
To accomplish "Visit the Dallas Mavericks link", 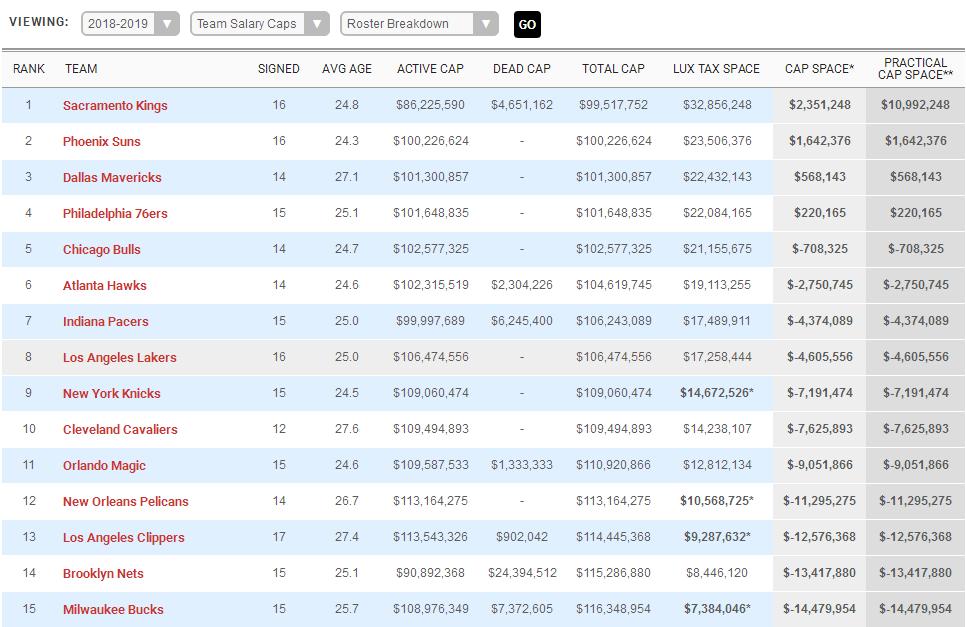I will 112,177.
